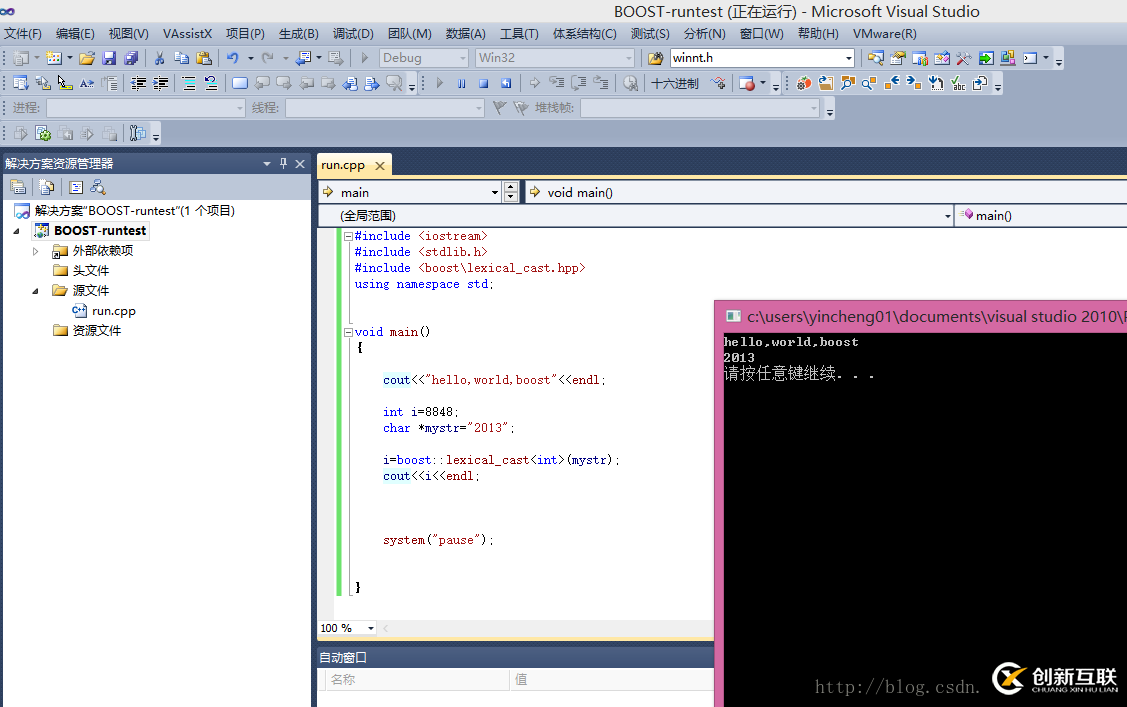Open the 调试(D) menu
1127x707 pixels.
(352, 34)
